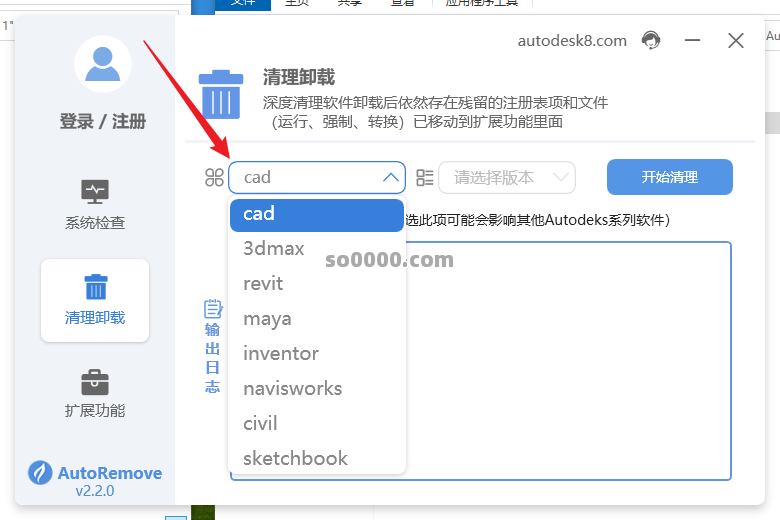The height and width of the screenshot is (520, 780).
Task: Pick inventor from the dropdown list
Action: 281,354
